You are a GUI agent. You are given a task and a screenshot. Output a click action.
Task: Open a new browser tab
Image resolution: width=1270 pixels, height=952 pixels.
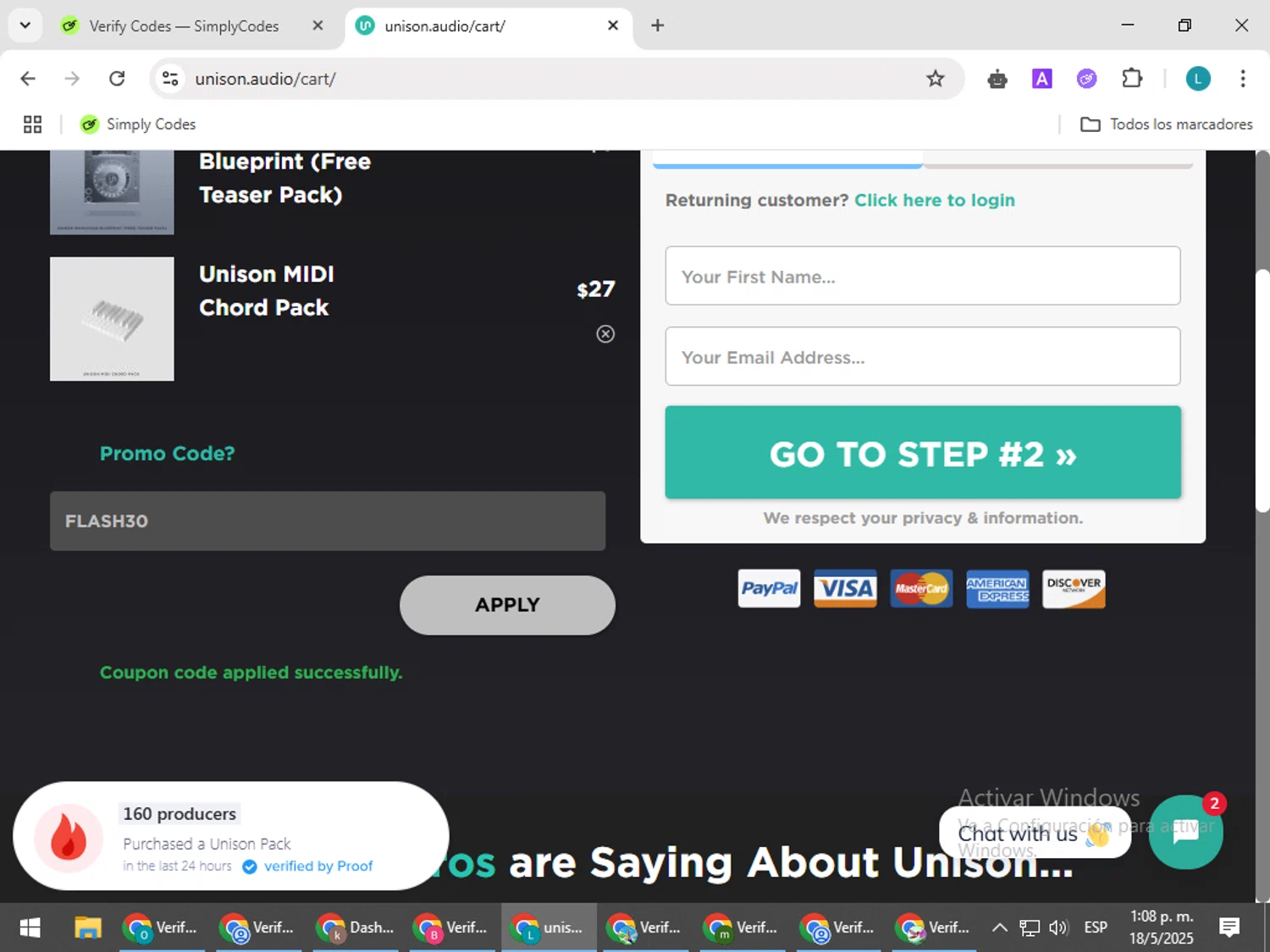click(657, 25)
